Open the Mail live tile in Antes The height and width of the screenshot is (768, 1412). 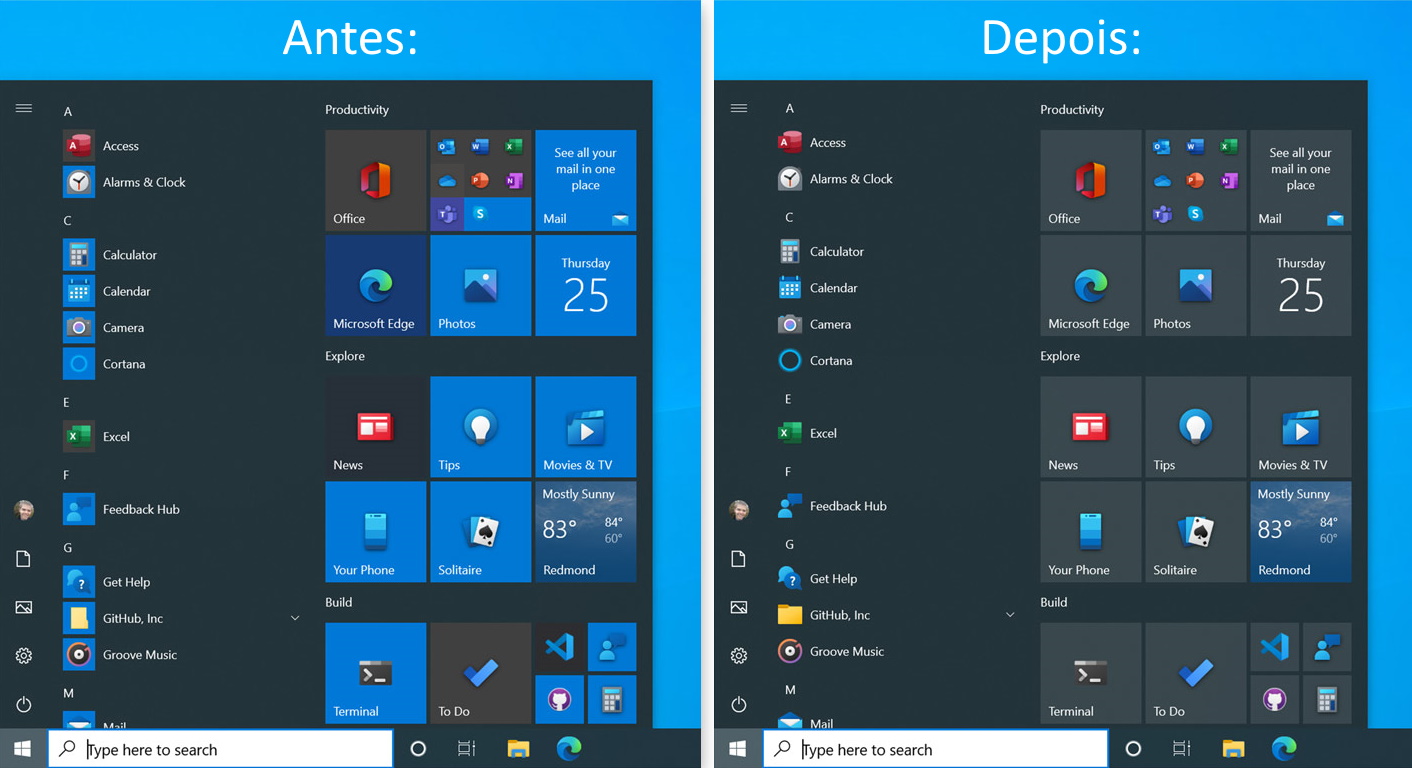586,181
